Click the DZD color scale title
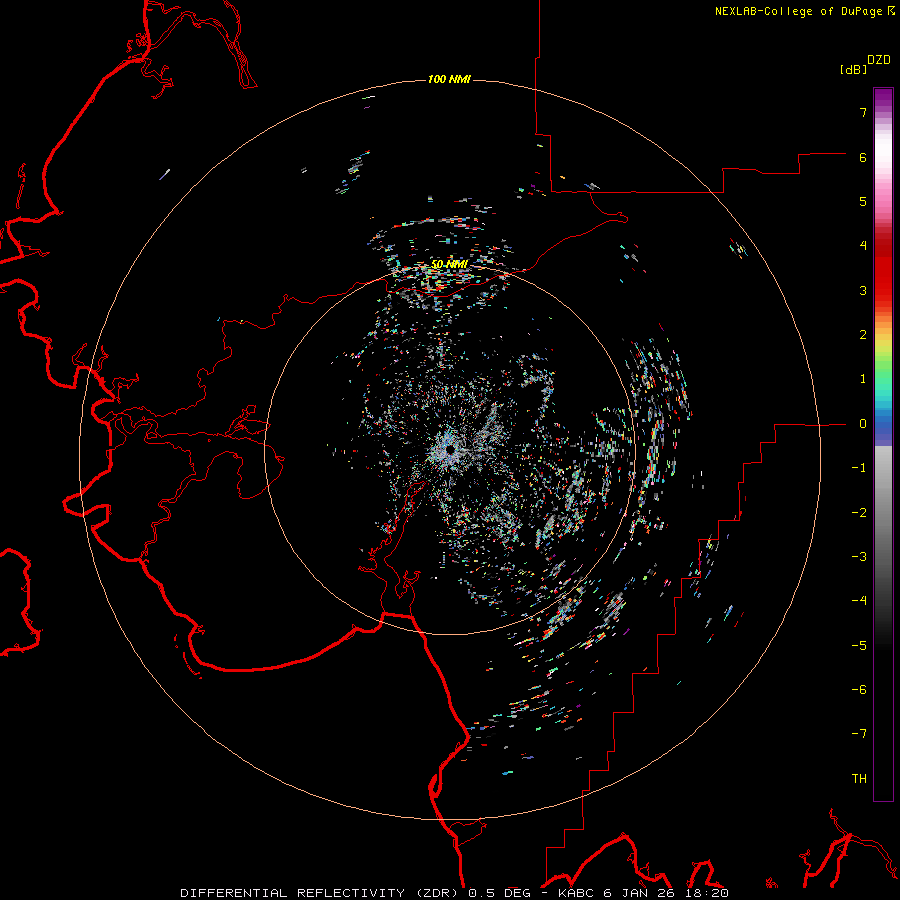Viewport: 900px width, 900px height. pyautogui.click(x=879, y=60)
